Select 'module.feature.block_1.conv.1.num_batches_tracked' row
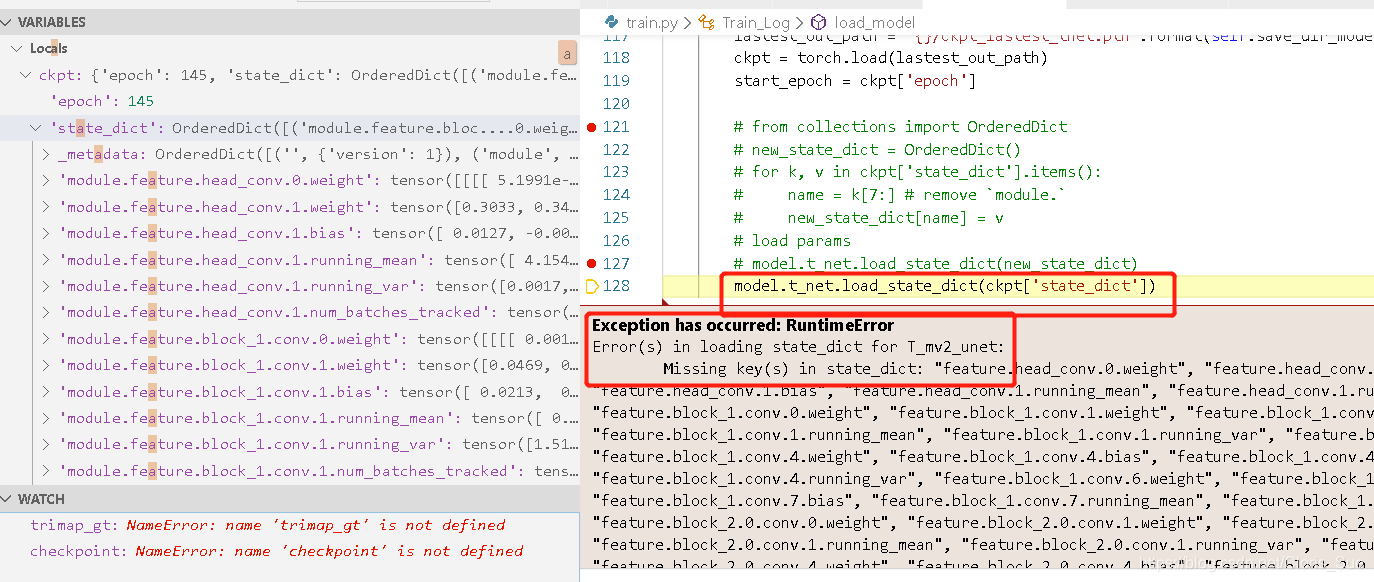The image size is (1374, 582). tap(290, 471)
